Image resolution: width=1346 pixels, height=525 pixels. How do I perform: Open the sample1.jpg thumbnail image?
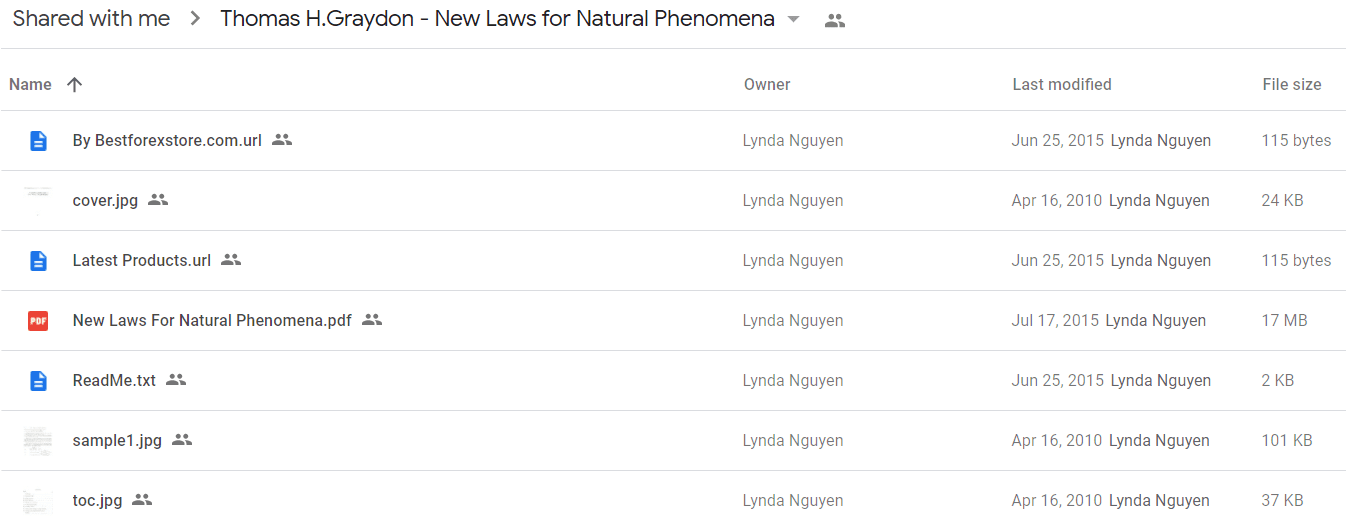[x=38, y=441]
